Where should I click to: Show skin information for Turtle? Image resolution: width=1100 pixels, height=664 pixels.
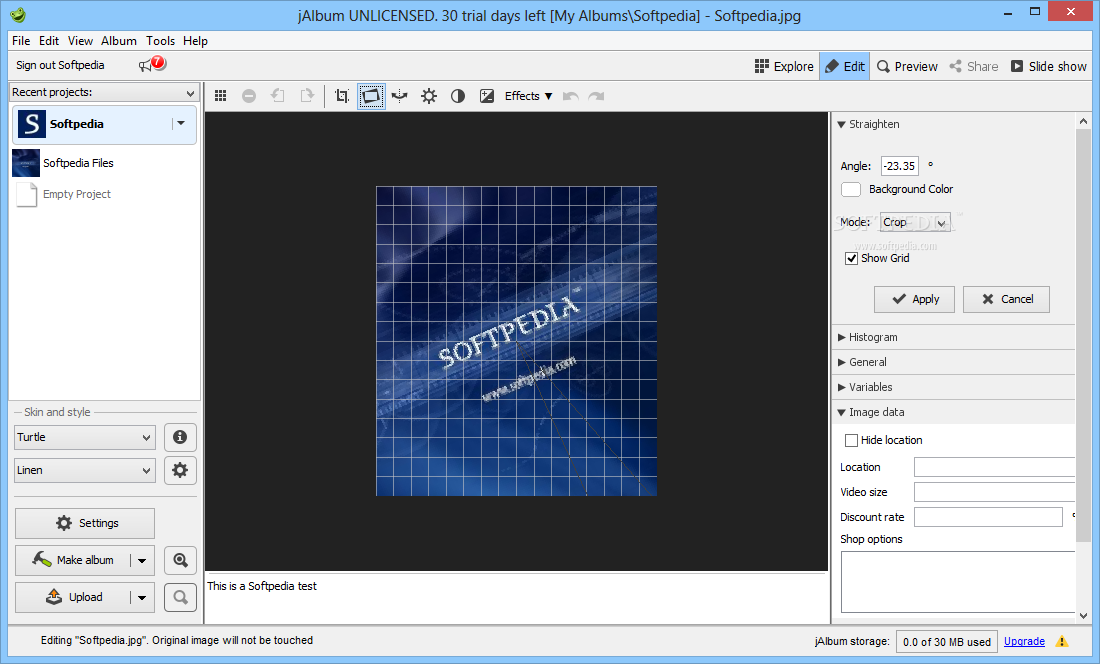(x=180, y=437)
